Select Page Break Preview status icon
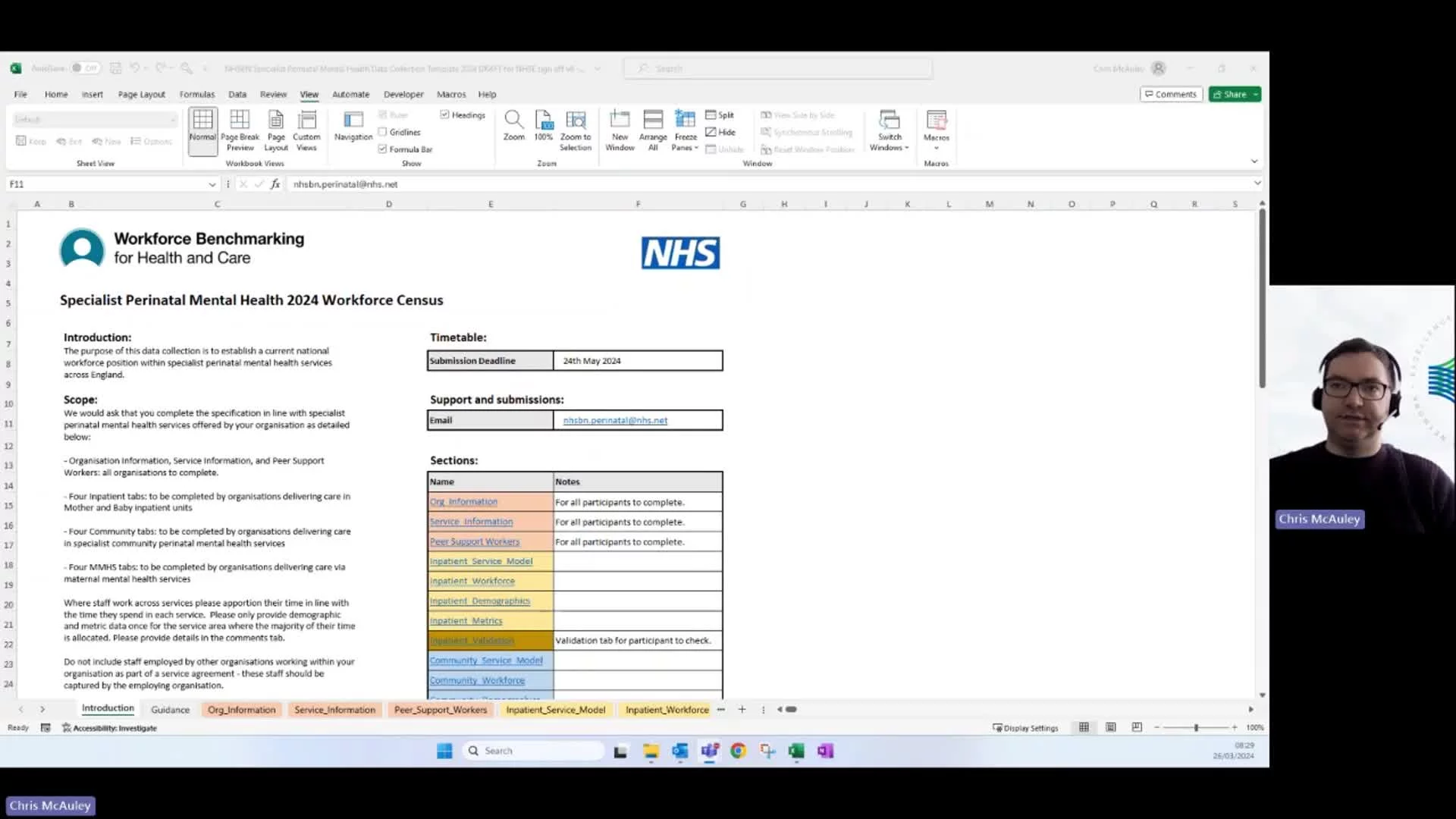The image size is (1456, 819). click(1137, 727)
